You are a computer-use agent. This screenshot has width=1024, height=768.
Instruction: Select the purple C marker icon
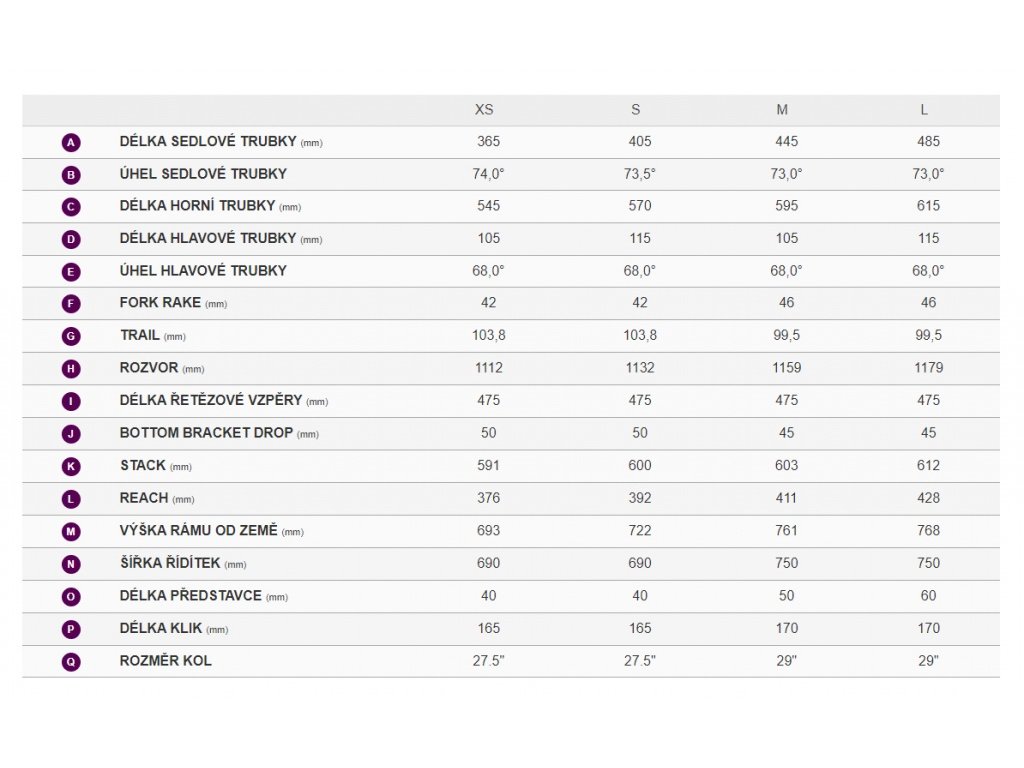tap(71, 207)
